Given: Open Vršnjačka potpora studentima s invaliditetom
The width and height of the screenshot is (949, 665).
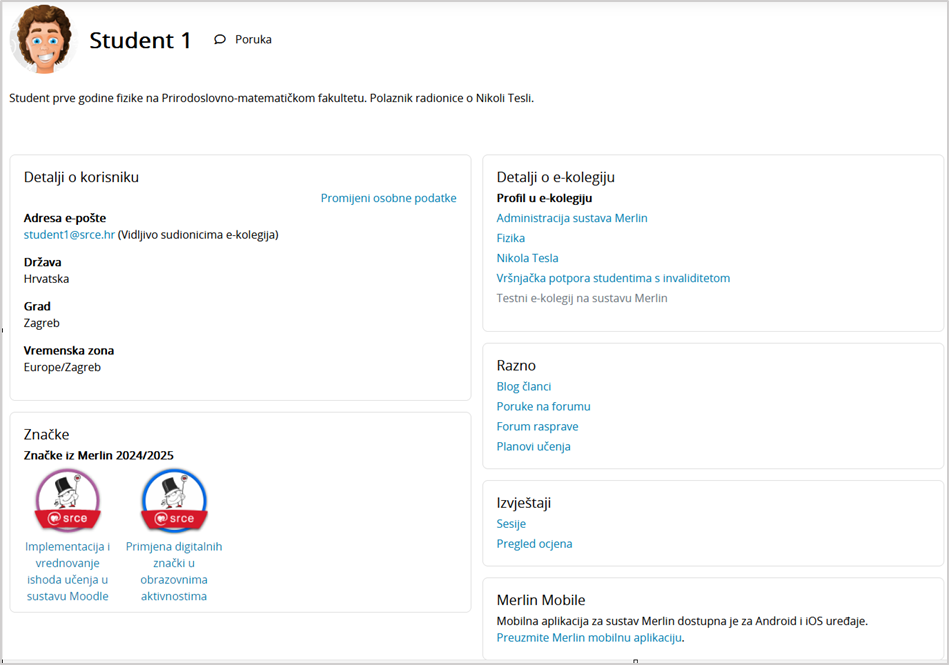Looking at the screenshot, I should point(613,278).
